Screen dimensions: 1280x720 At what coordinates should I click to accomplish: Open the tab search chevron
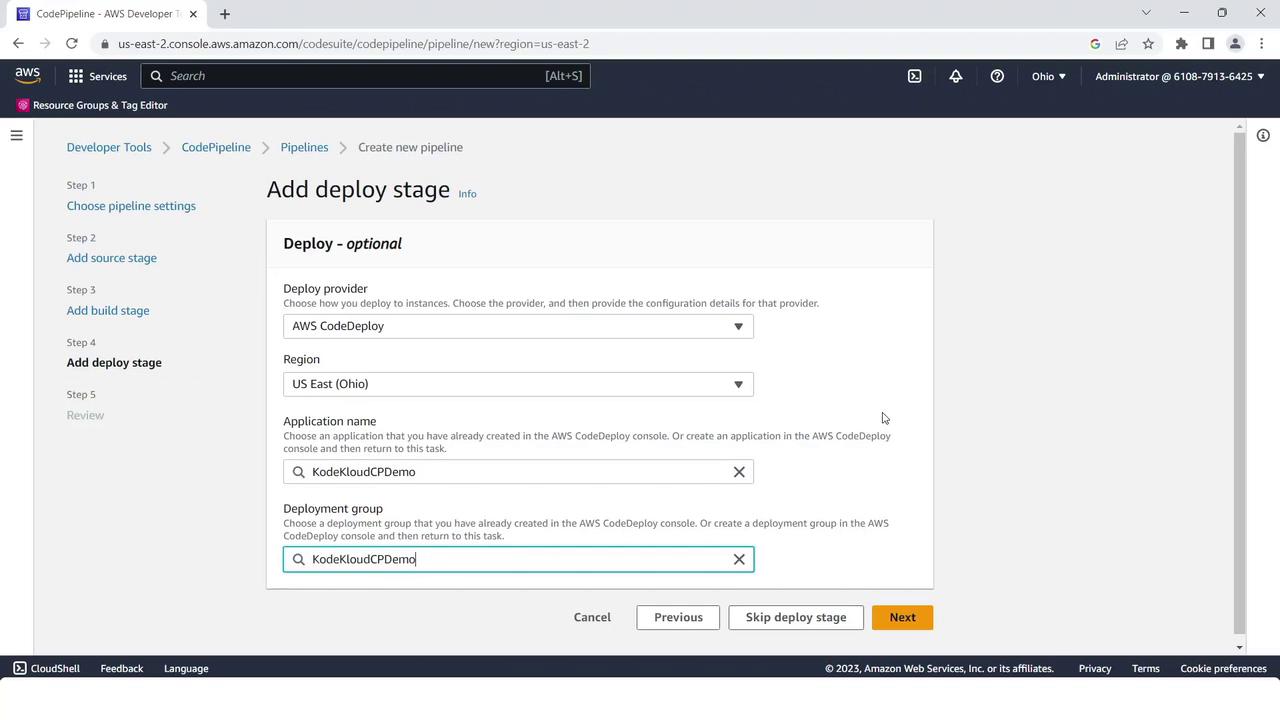click(x=1146, y=13)
